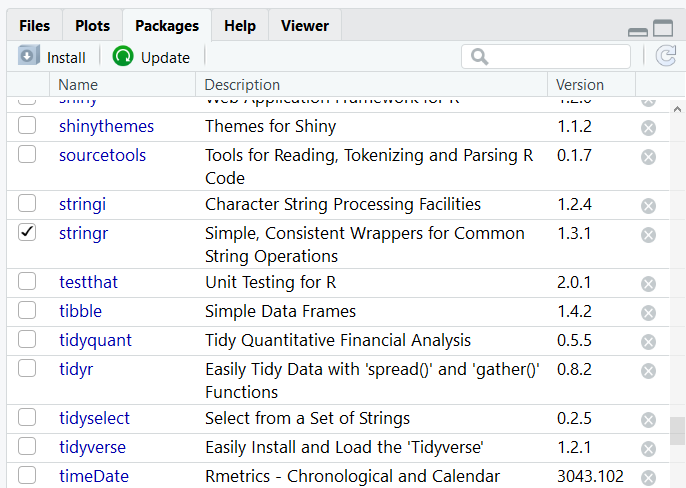Open the tidyselect package link
Screen dimensions: 686x488
point(94,418)
